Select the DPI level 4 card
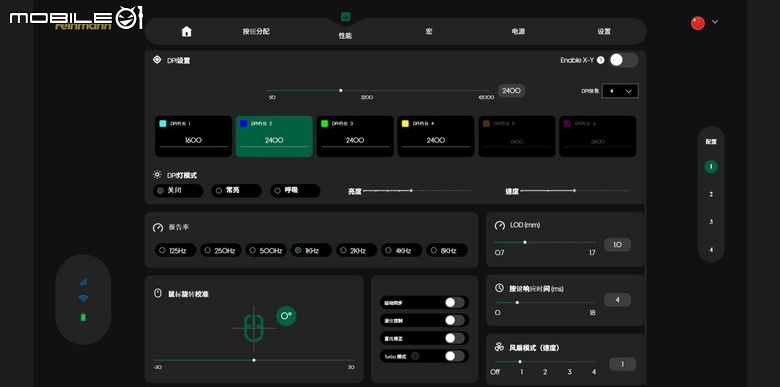Image resolution: width=780 pixels, height=387 pixels. point(436,136)
